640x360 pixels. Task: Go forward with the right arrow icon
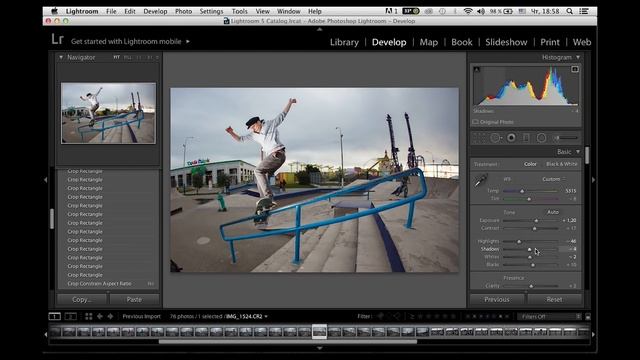(110, 316)
